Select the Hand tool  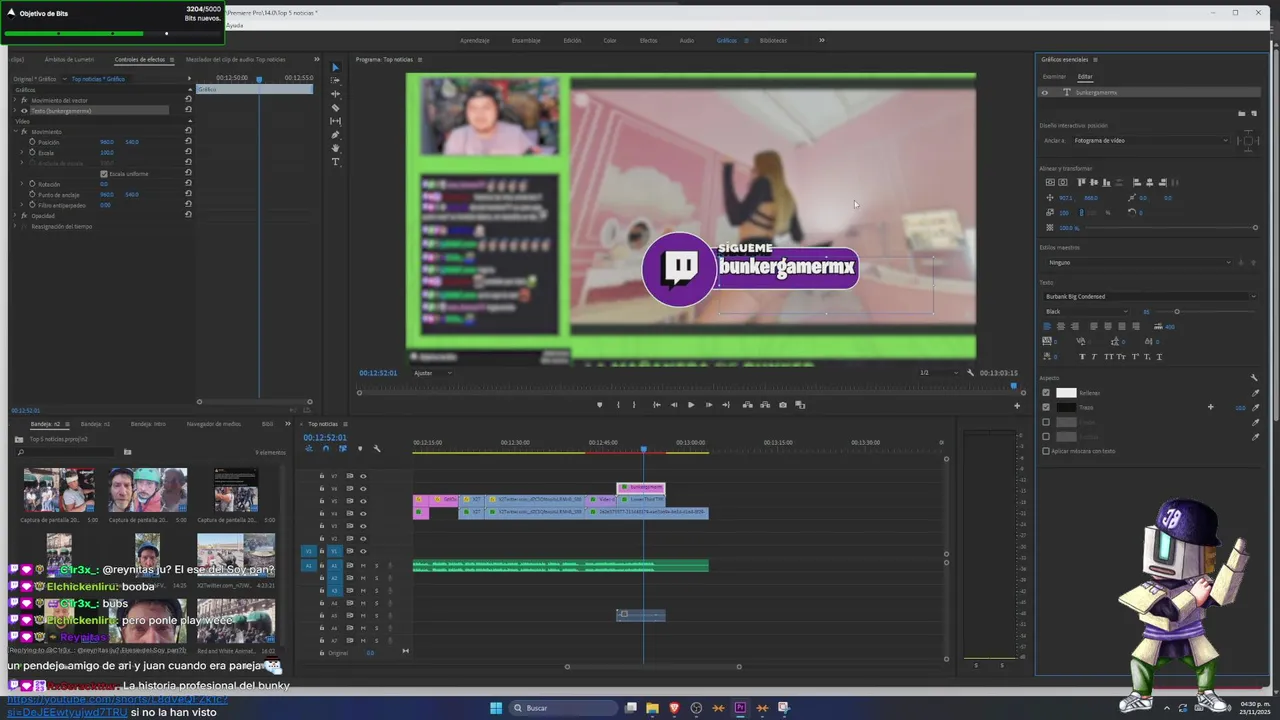[x=335, y=148]
